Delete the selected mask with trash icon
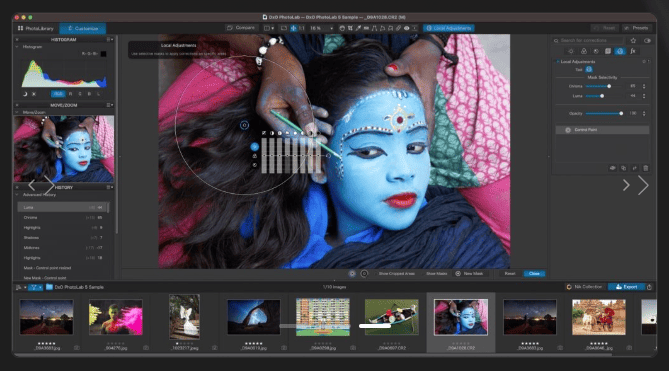The image size is (669, 371). pyautogui.click(x=646, y=168)
